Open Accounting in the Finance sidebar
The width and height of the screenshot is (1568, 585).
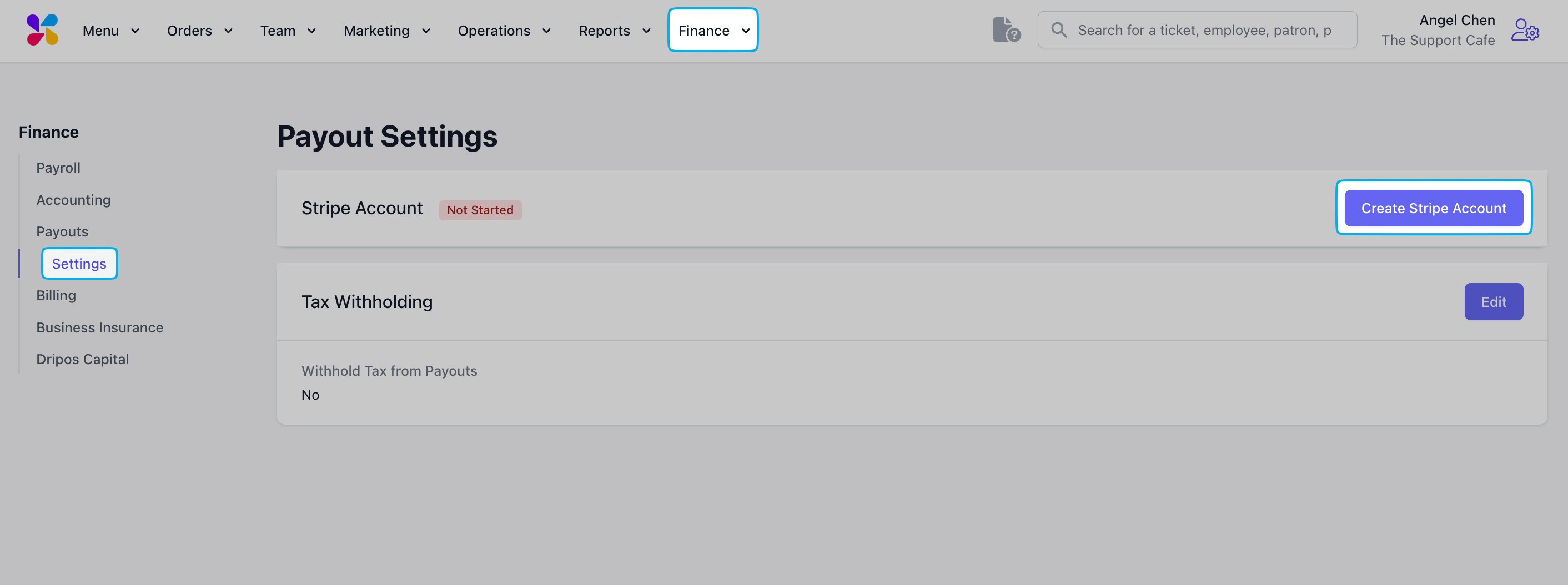tap(73, 200)
